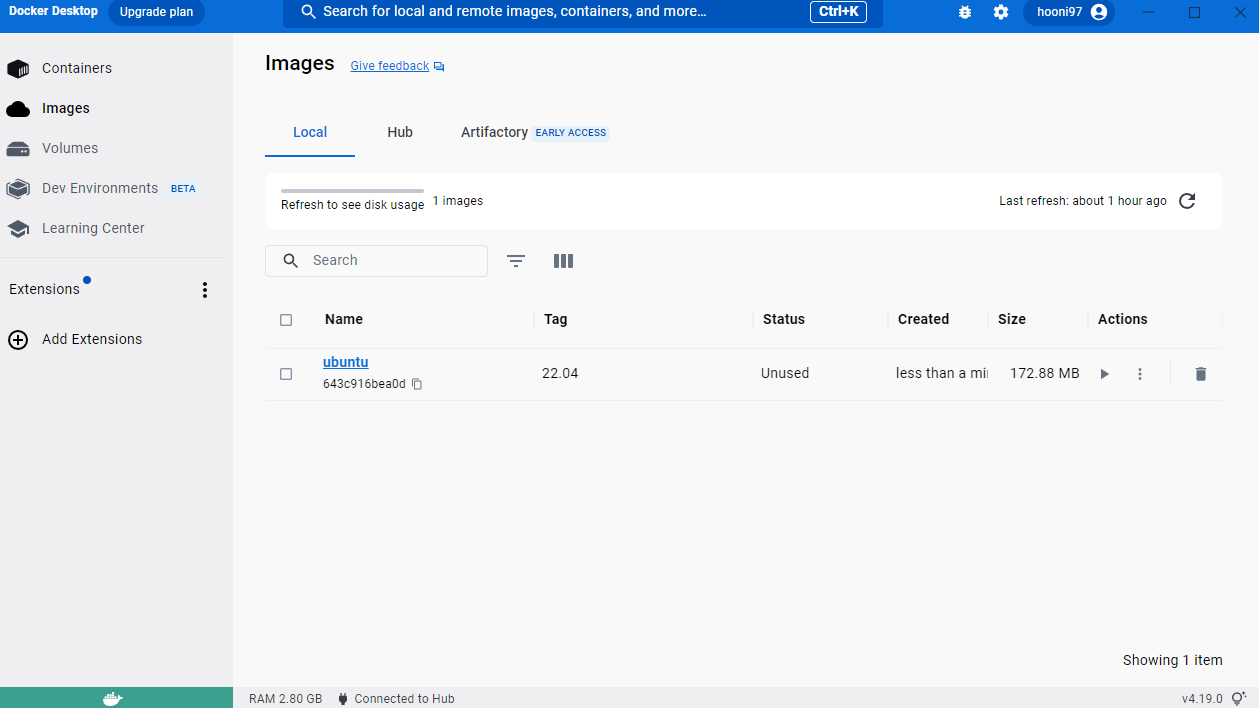The height and width of the screenshot is (708, 1259).
Task: Open the Learning Center
Action: click(x=93, y=228)
